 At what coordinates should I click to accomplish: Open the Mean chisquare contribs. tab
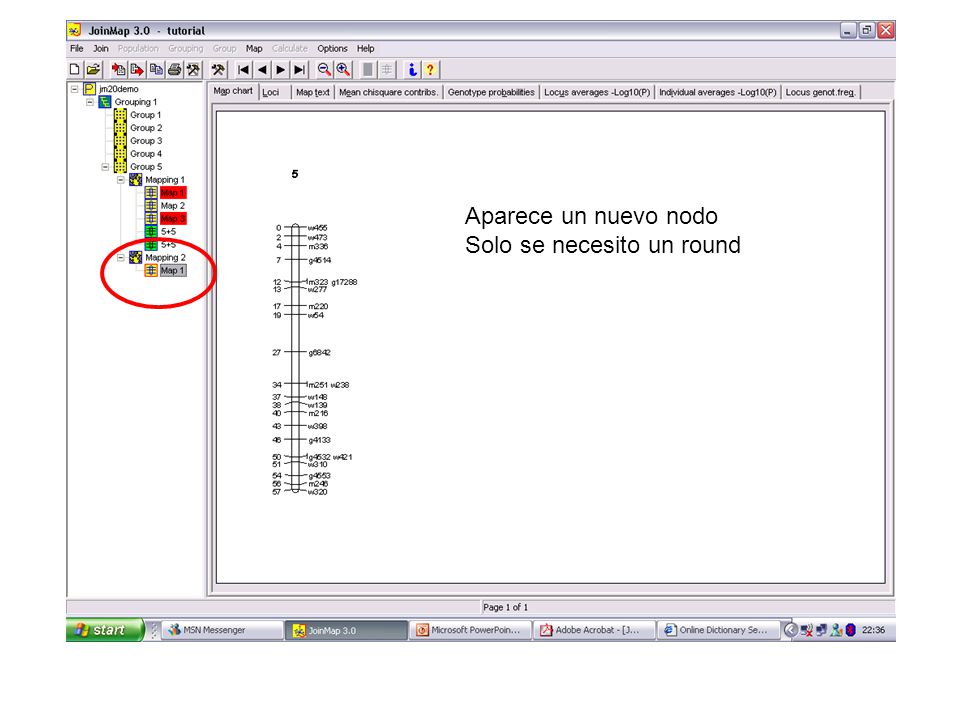tap(389, 92)
